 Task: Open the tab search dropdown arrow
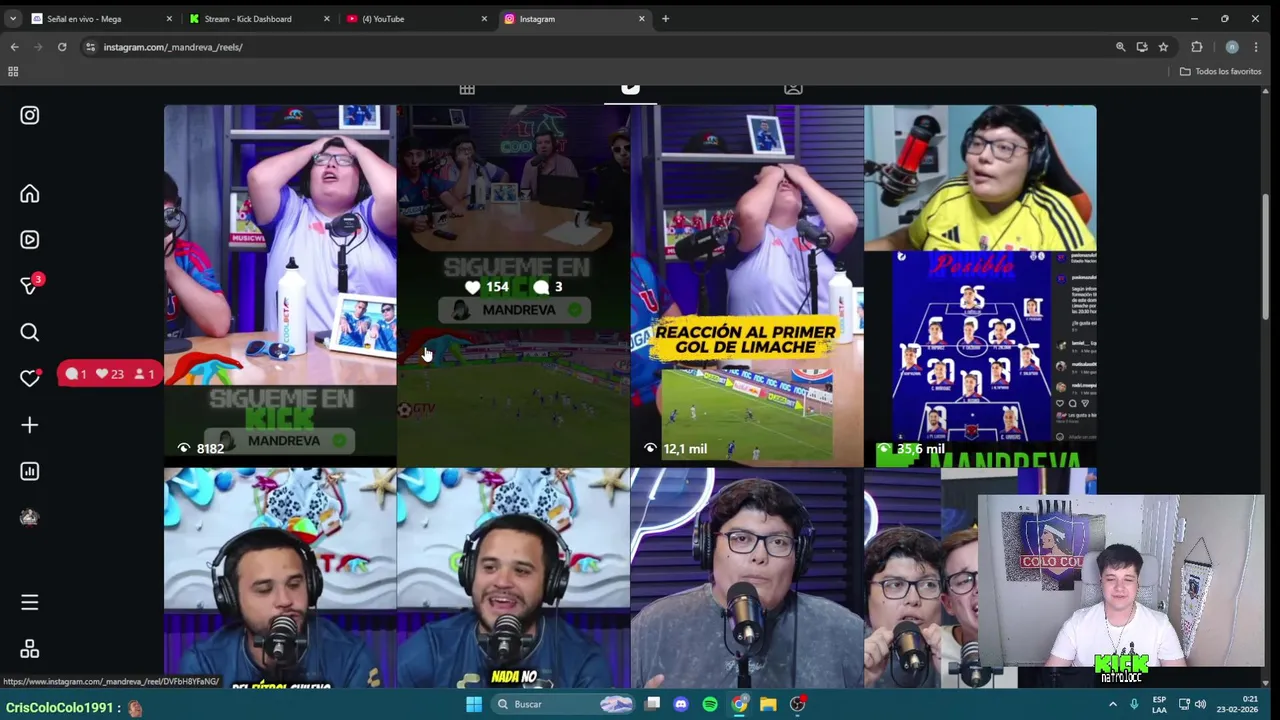(x=12, y=18)
